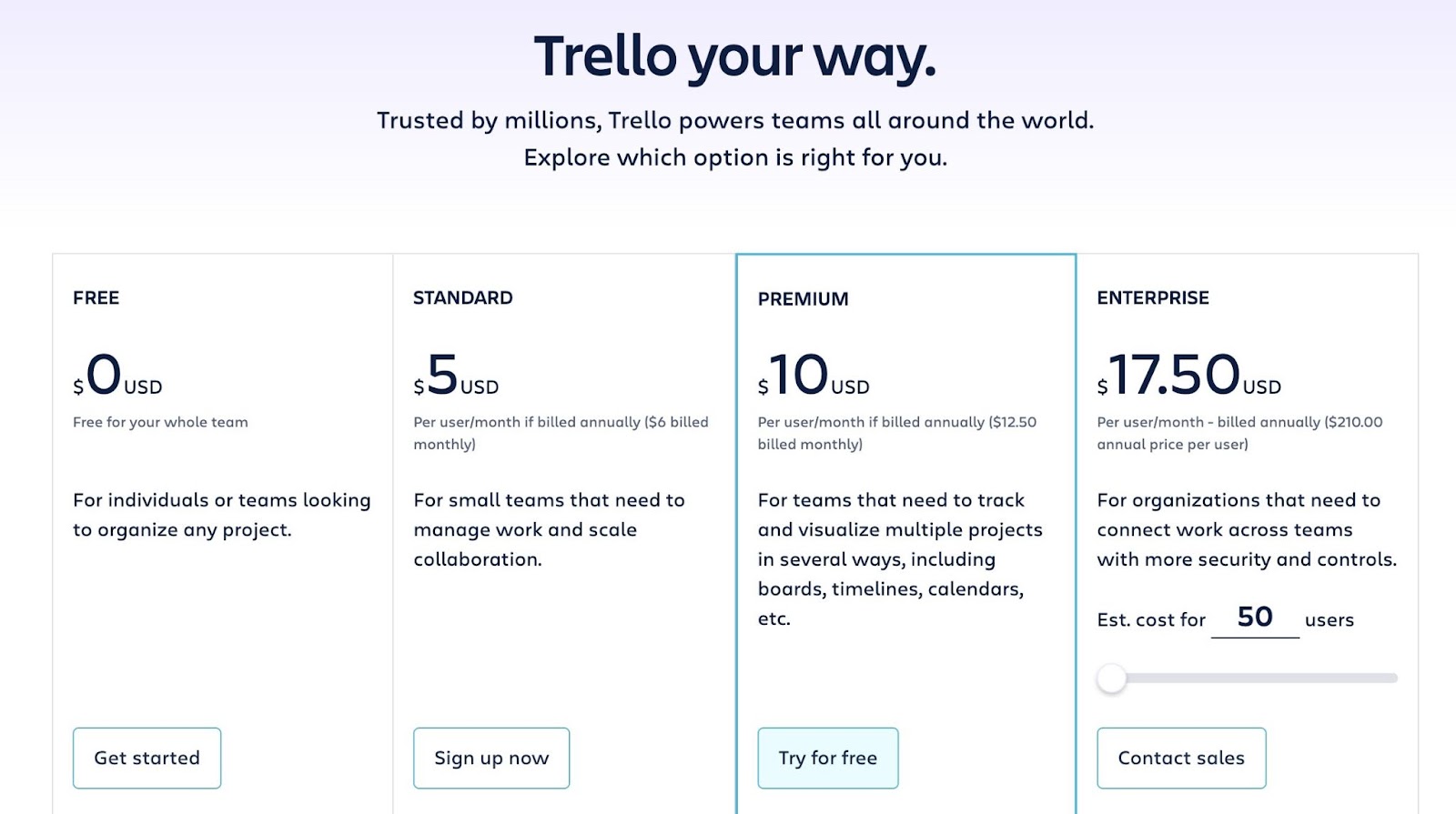Click the PREMIUM plan heading

click(803, 298)
